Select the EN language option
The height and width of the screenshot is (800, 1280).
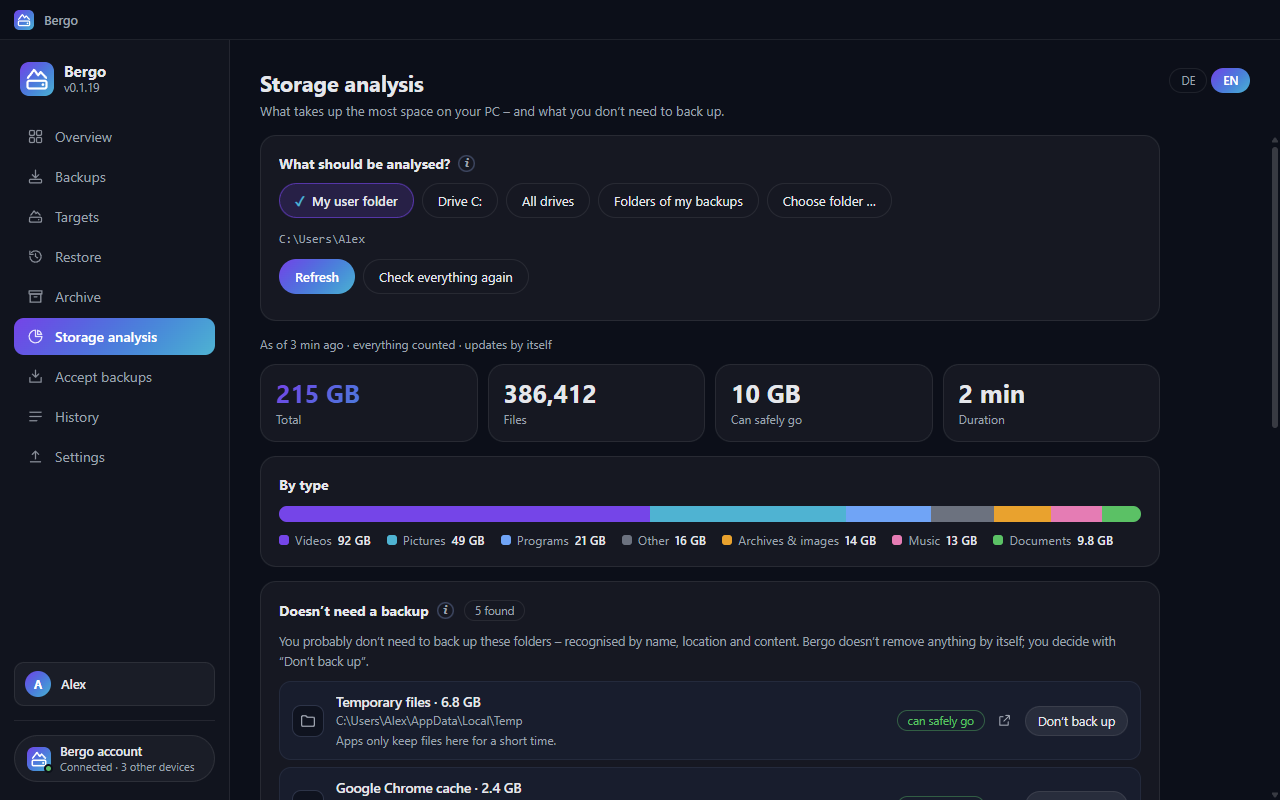click(1230, 81)
